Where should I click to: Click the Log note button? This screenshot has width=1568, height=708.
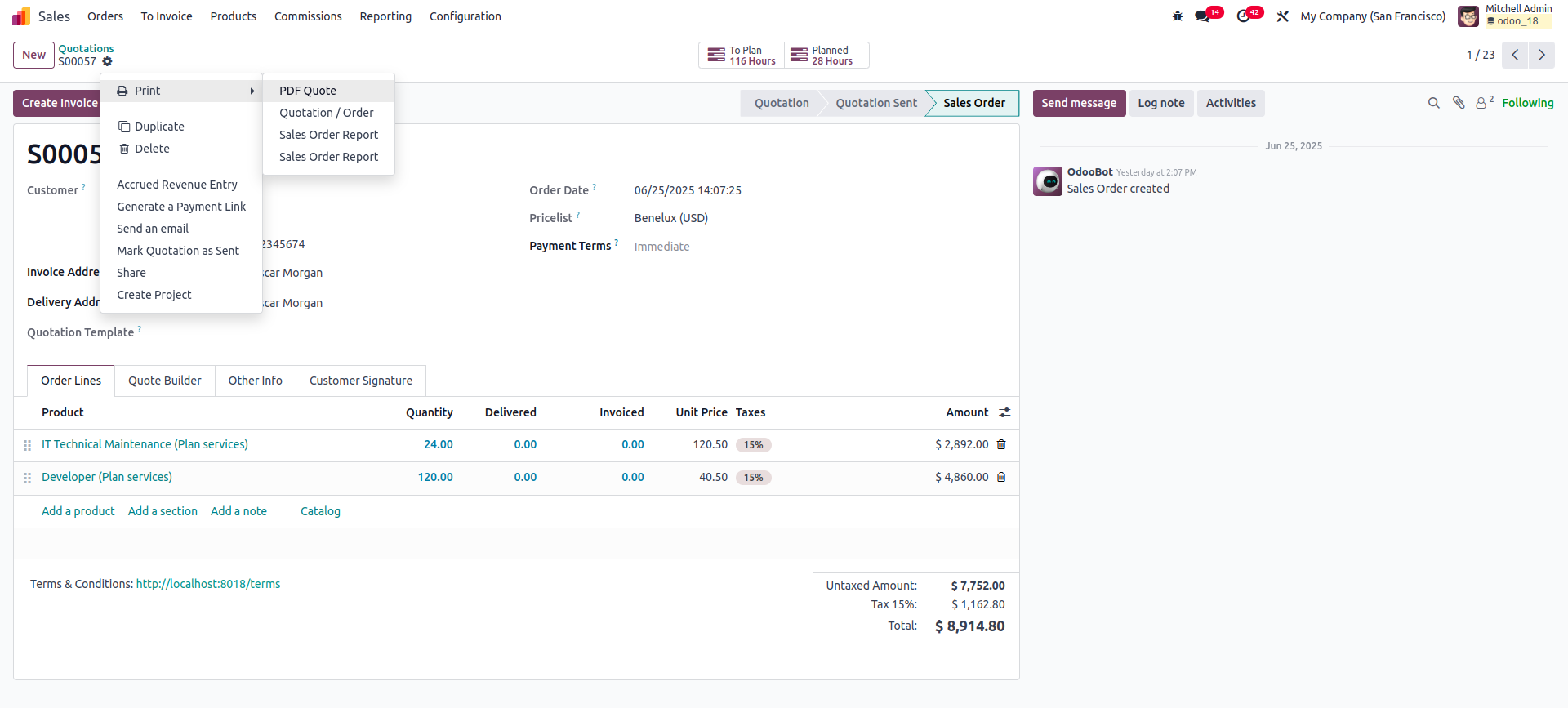[1161, 103]
